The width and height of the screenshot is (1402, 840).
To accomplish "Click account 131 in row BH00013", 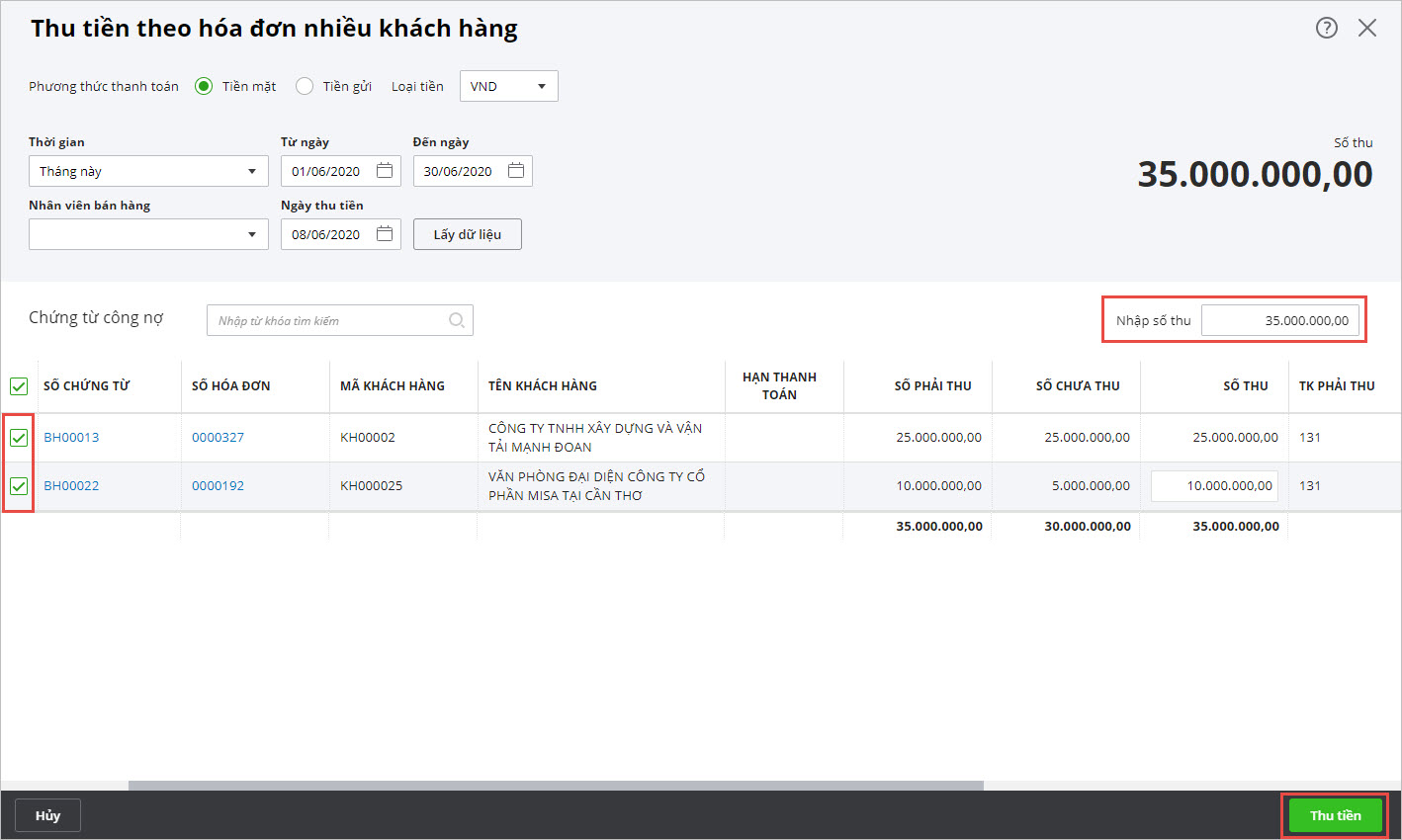I will 1310,437.
